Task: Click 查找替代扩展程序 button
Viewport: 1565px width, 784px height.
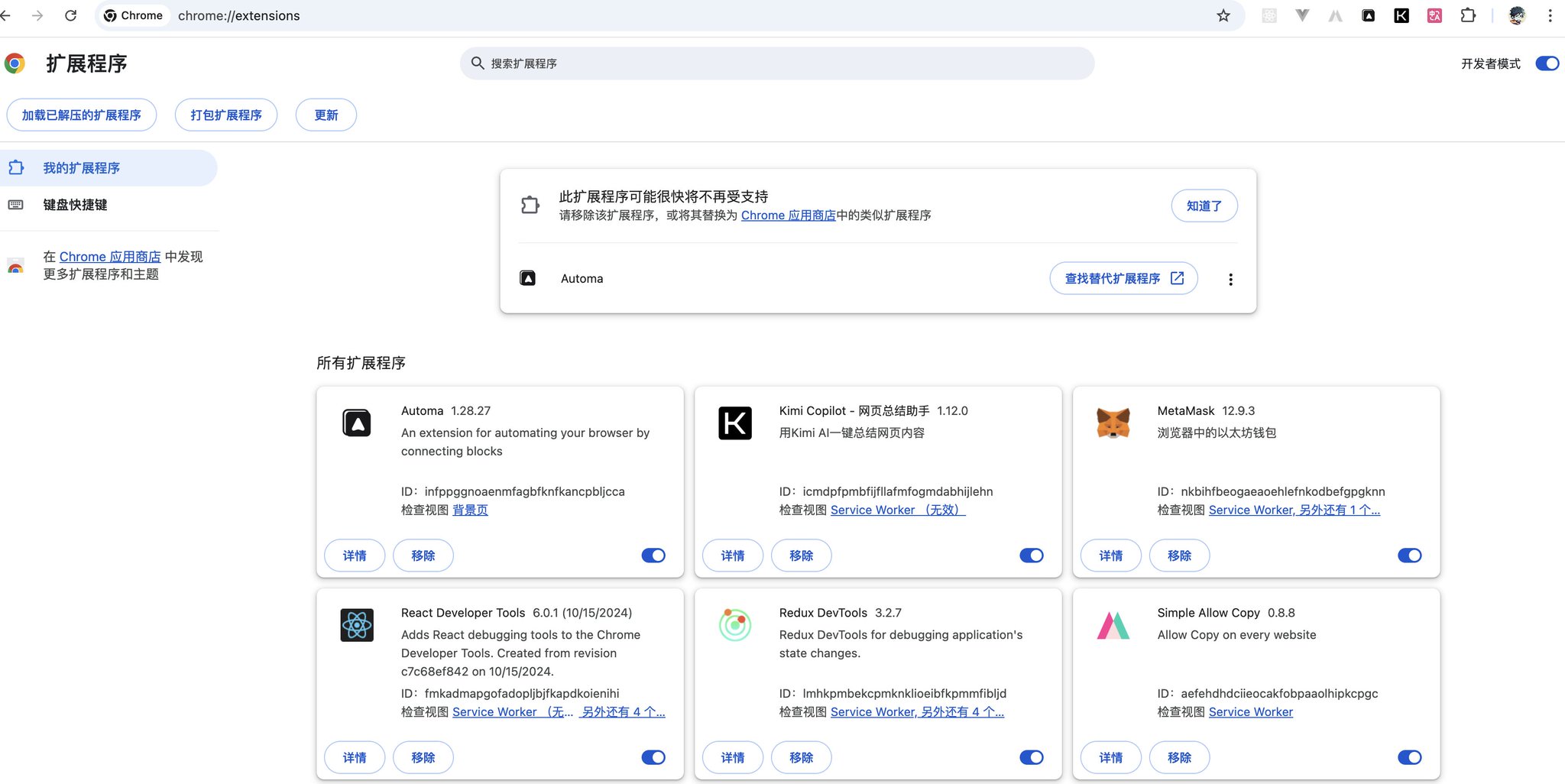Action: point(1124,278)
